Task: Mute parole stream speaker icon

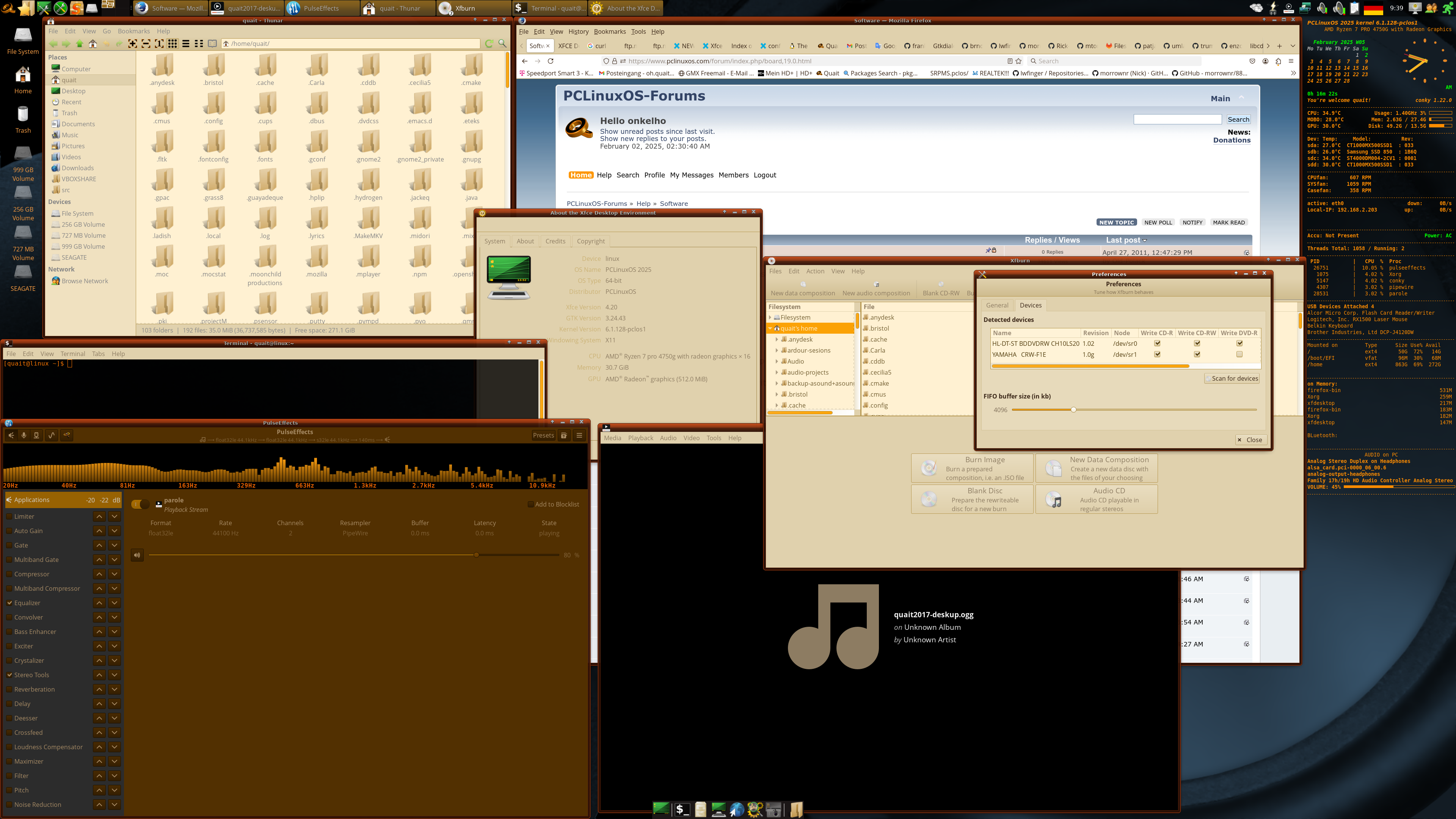Action: (137, 555)
